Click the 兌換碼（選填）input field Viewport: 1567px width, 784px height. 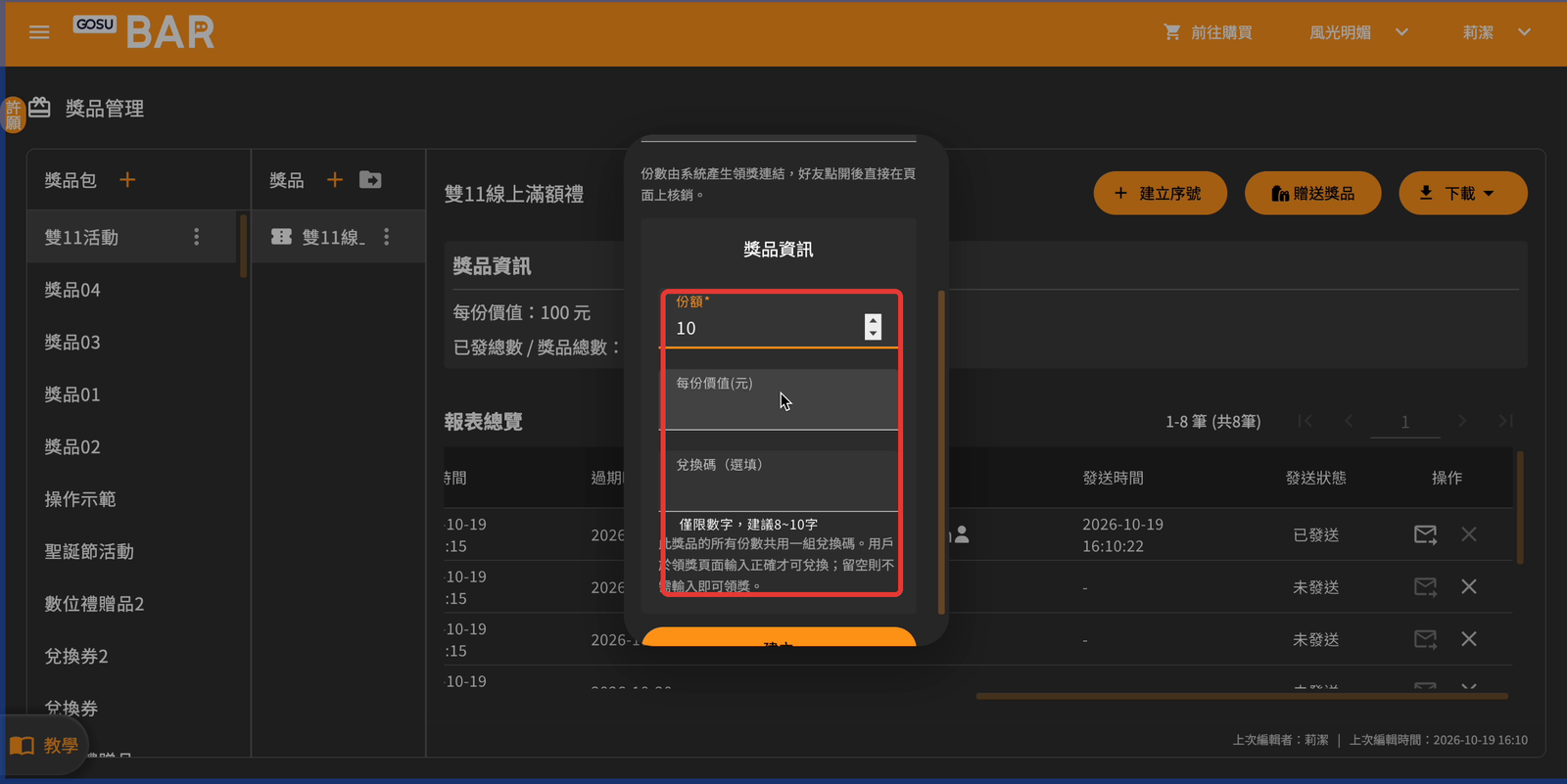pyautogui.click(x=779, y=481)
